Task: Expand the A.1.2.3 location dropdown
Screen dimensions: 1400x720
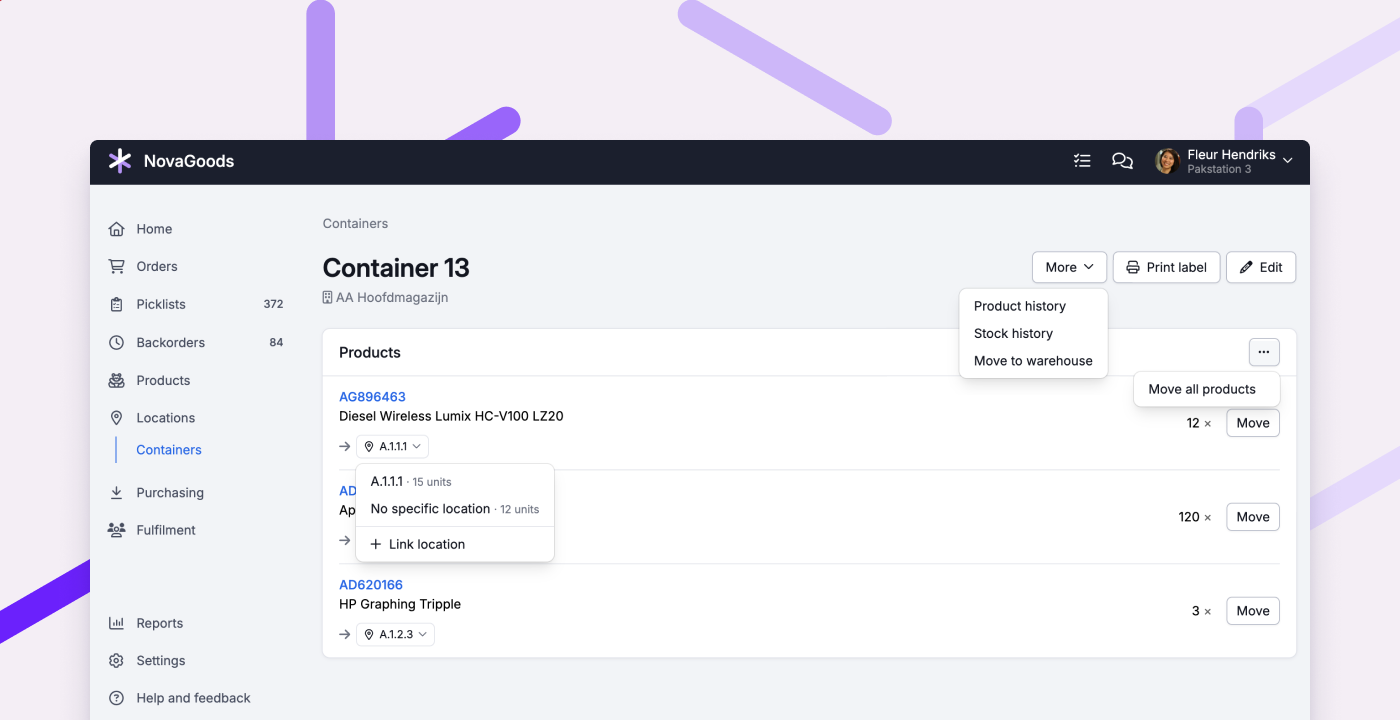Action: click(x=395, y=634)
